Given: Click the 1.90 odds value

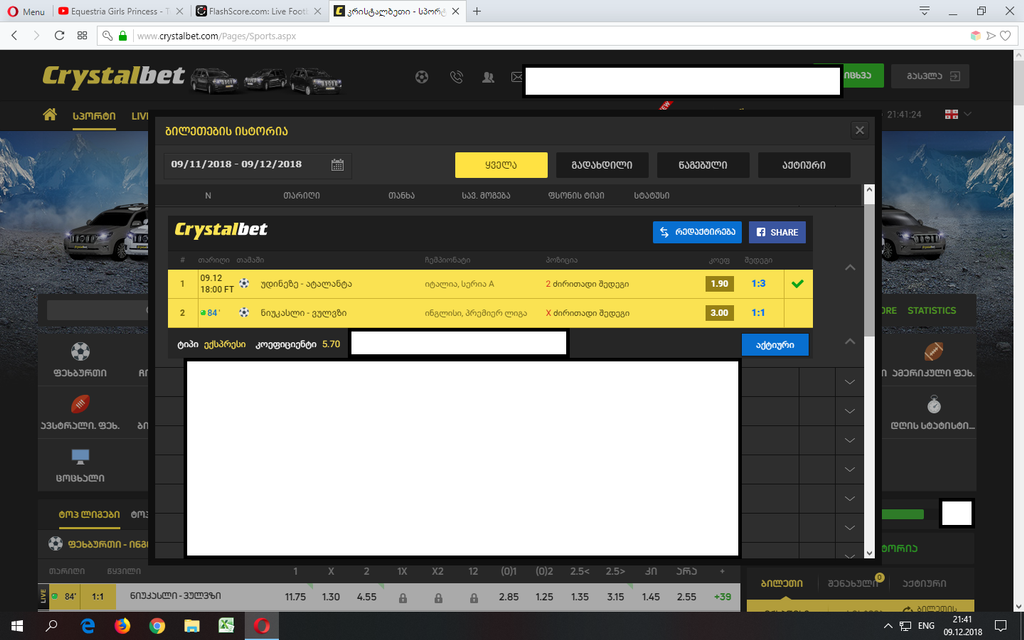Looking at the screenshot, I should [719, 283].
